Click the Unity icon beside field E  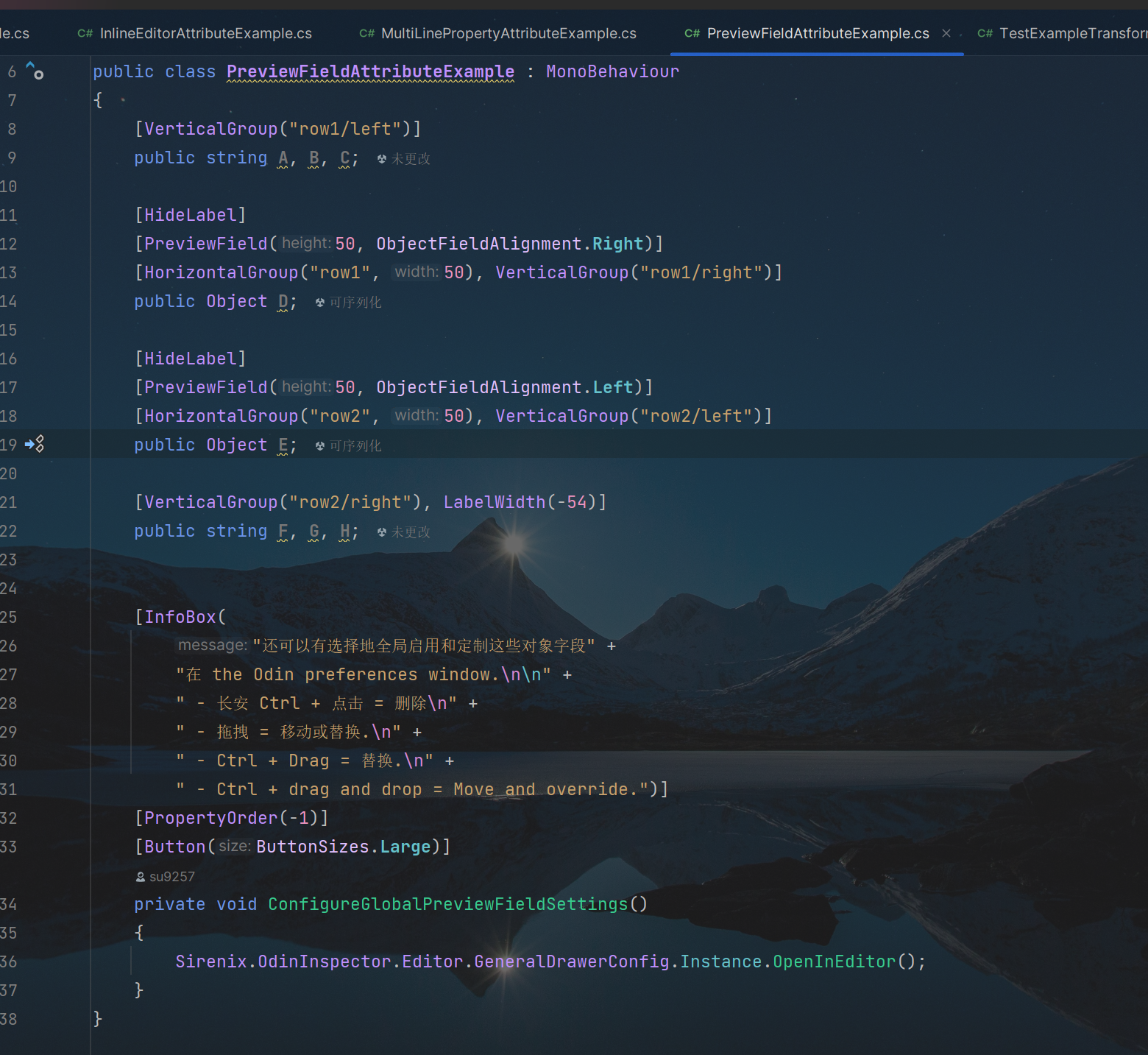pyautogui.click(x=320, y=446)
